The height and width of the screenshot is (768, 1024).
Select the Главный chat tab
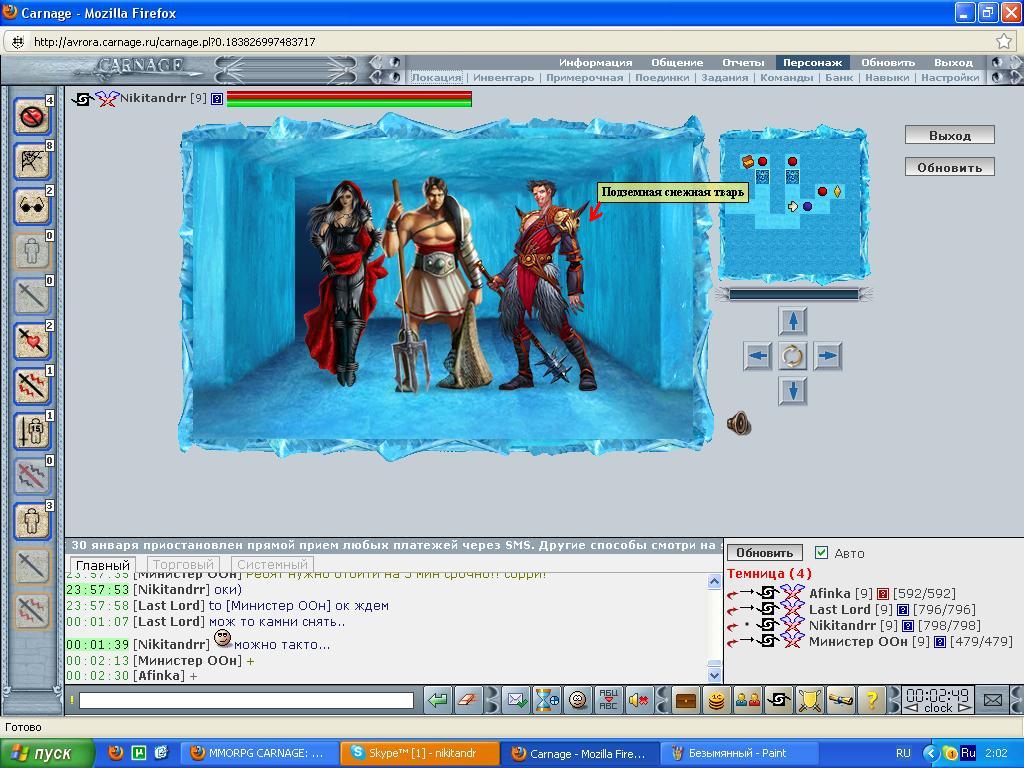(x=103, y=565)
